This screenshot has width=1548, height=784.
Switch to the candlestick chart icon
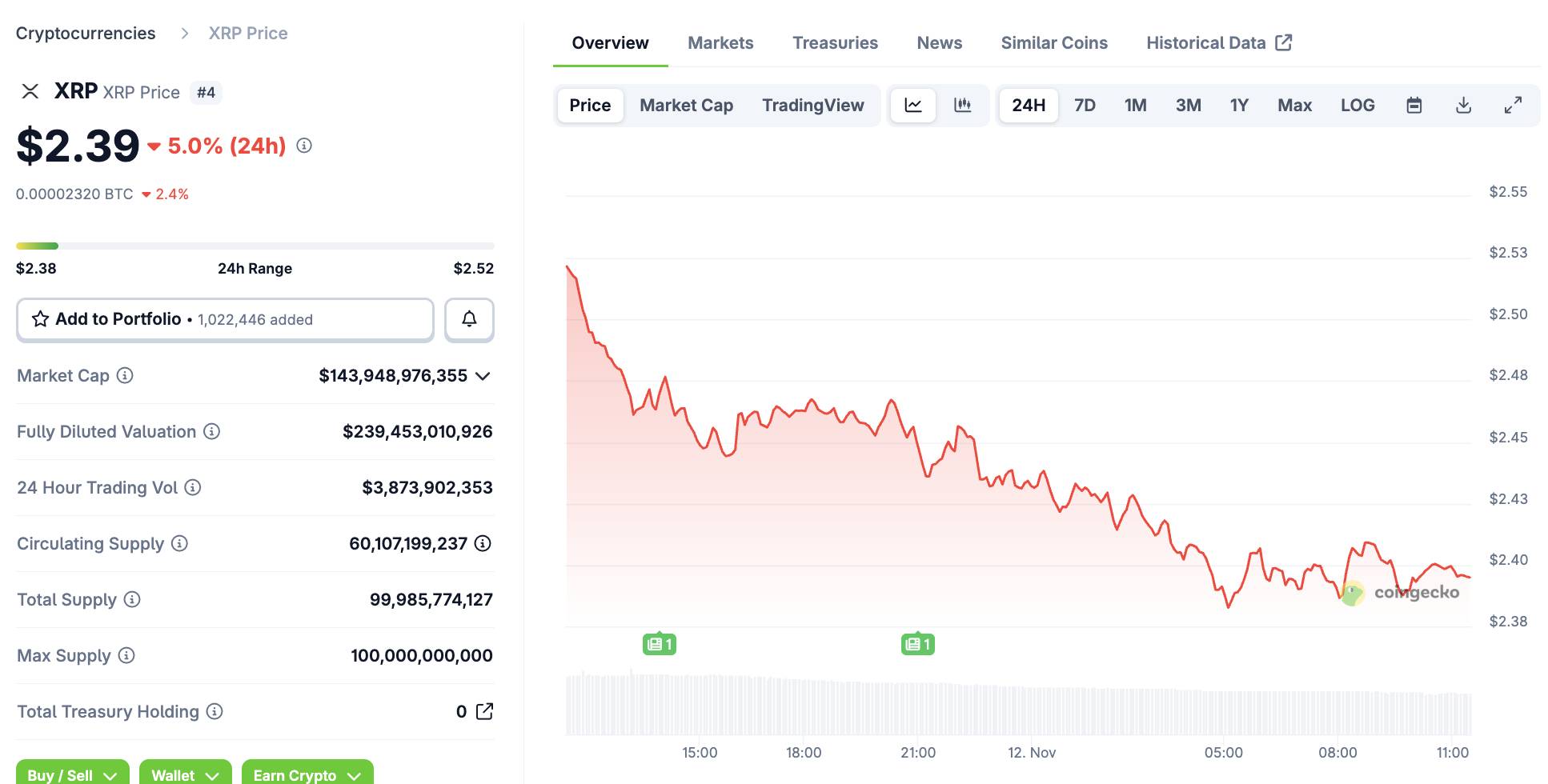point(963,106)
